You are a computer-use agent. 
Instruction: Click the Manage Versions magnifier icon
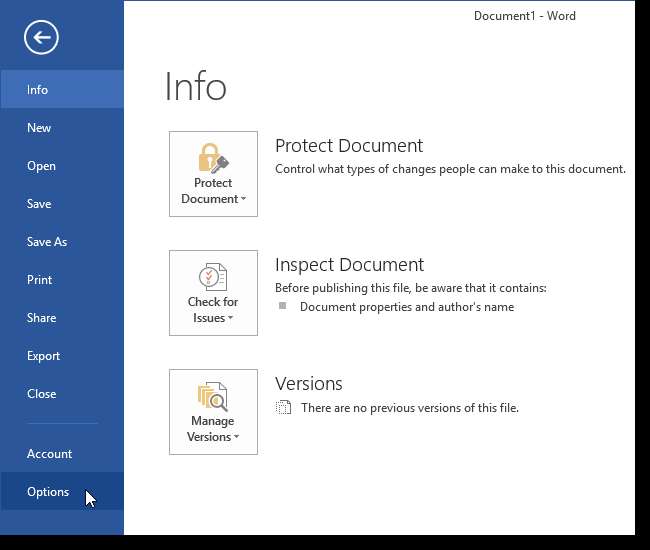coord(213,396)
